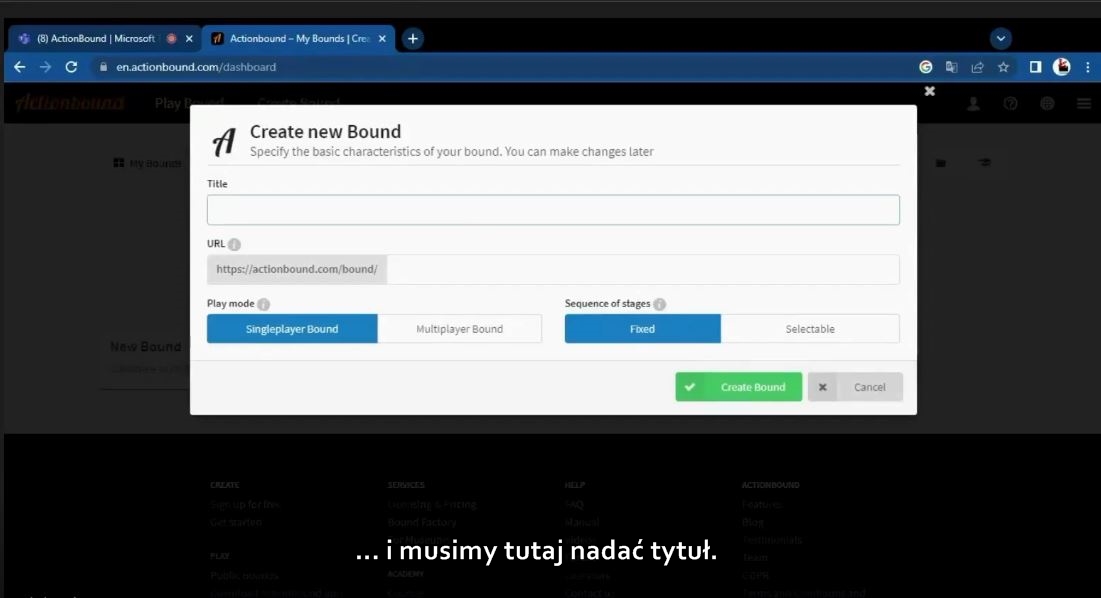Select Multiplayer Bound play mode
This screenshot has height=598, width=1101.
point(459,329)
